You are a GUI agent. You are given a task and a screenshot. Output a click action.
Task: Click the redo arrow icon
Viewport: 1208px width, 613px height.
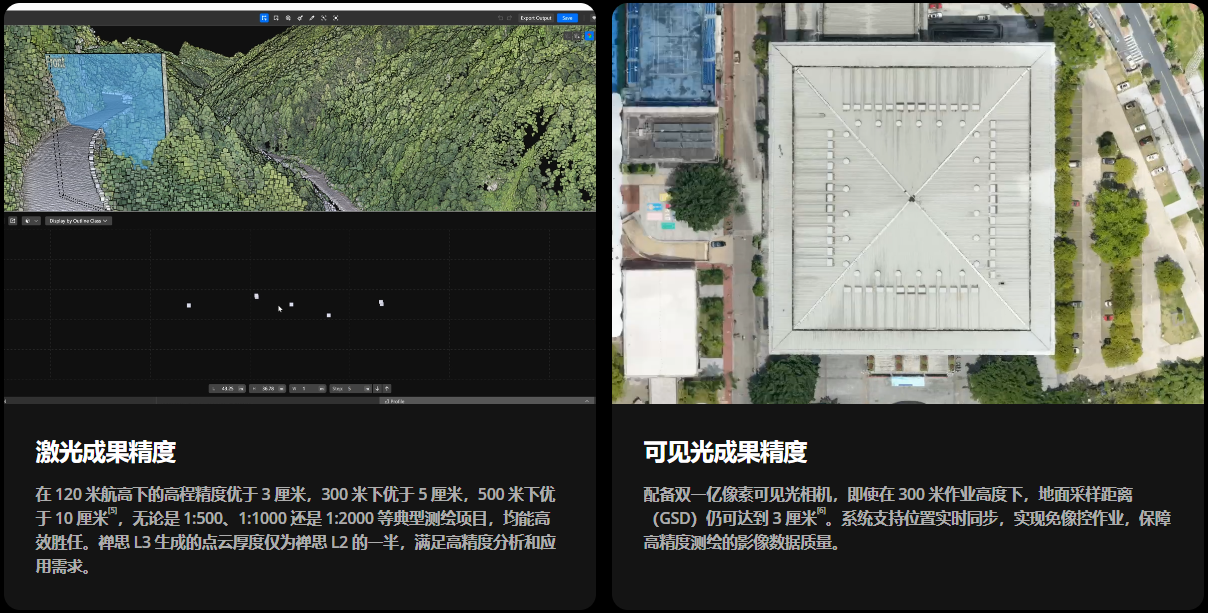(510, 18)
